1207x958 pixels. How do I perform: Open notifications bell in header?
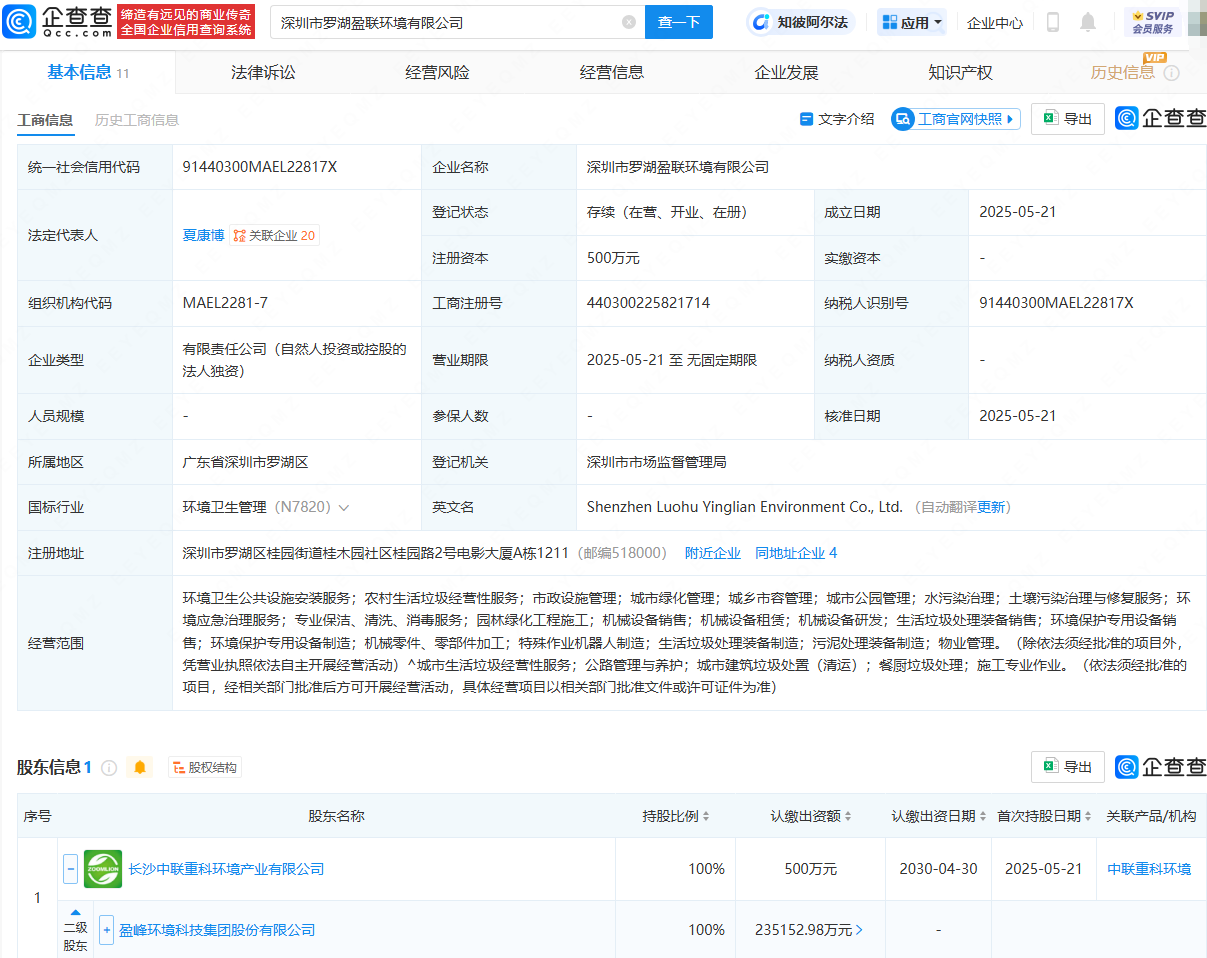point(1088,22)
